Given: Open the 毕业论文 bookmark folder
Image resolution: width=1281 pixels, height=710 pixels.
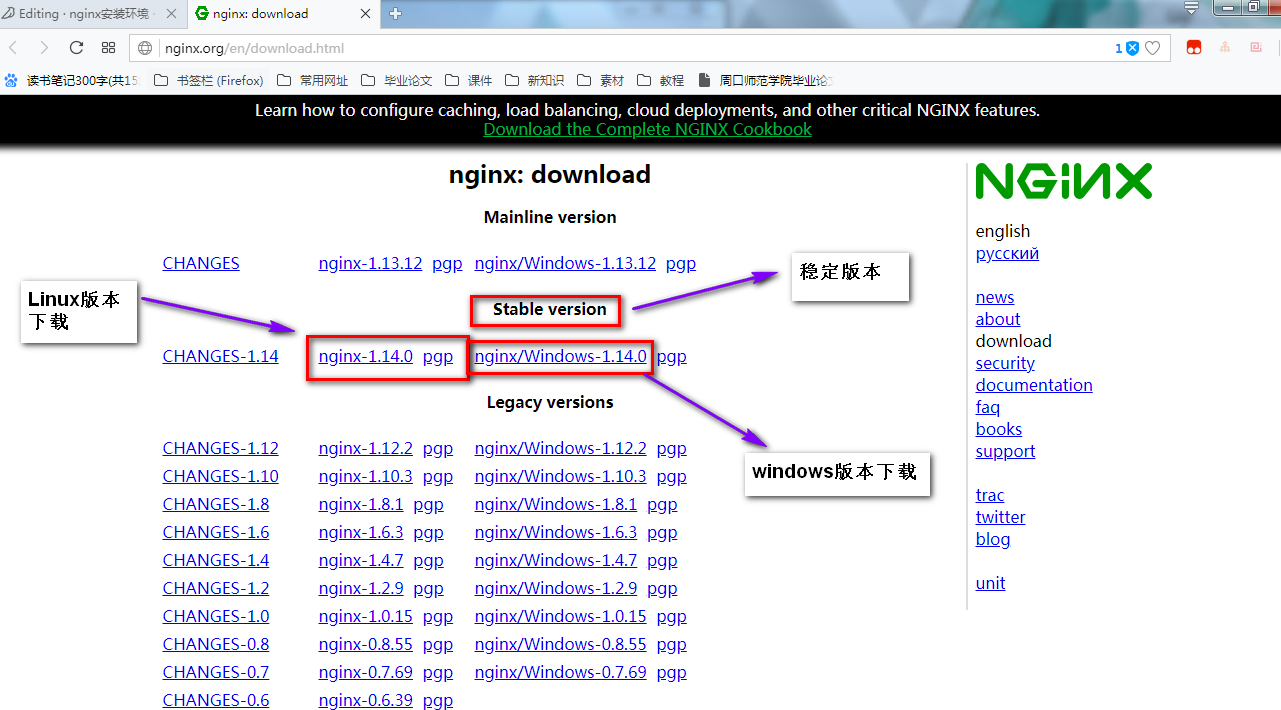Looking at the screenshot, I should (x=397, y=80).
